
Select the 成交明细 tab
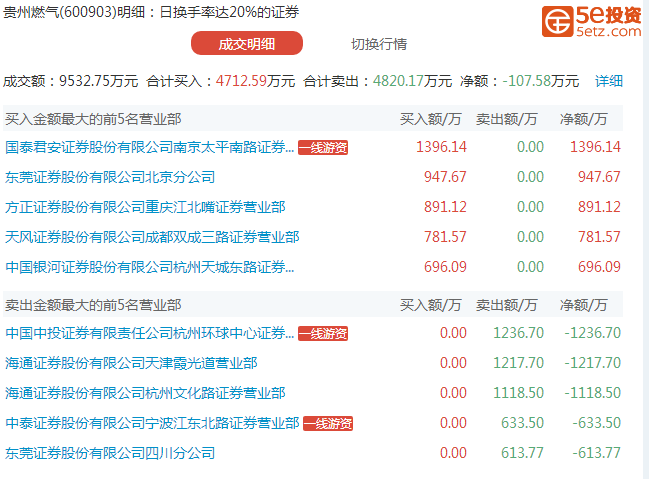247,43
